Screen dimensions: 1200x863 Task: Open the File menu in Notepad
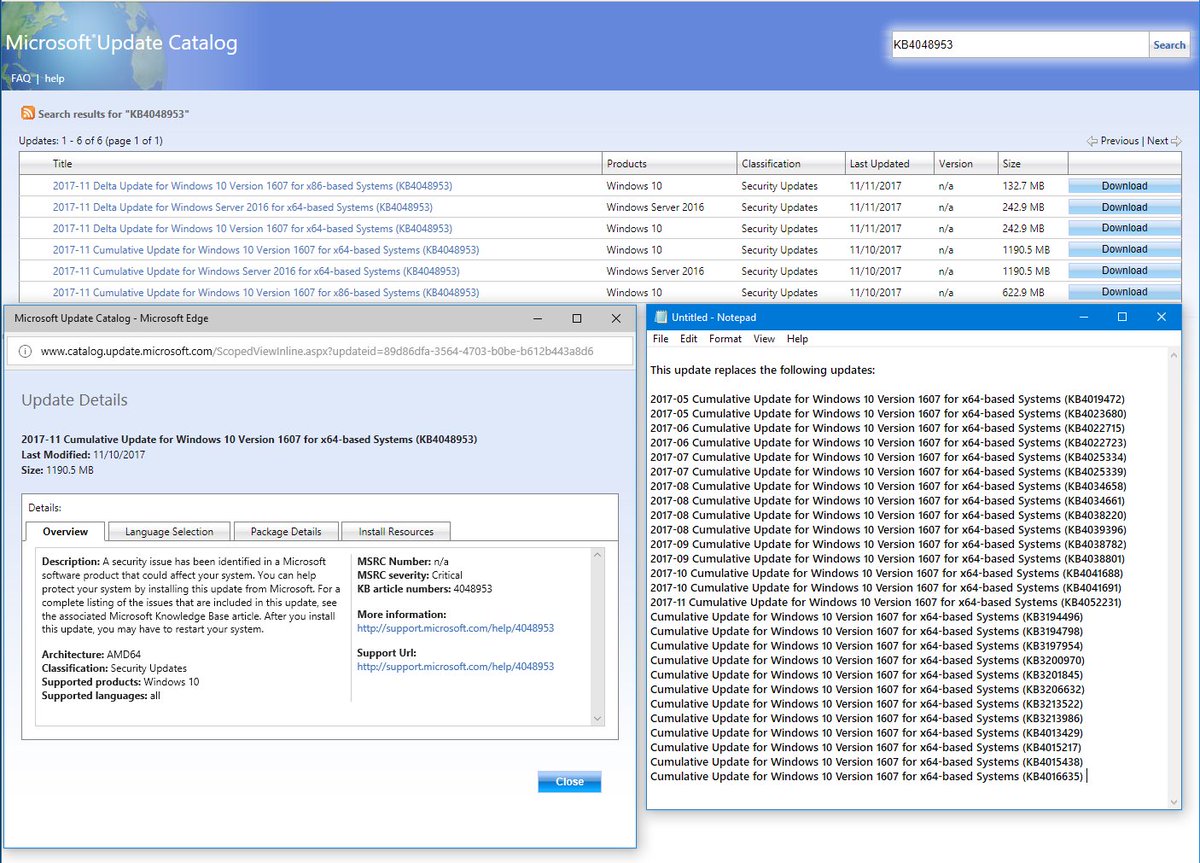coord(659,339)
